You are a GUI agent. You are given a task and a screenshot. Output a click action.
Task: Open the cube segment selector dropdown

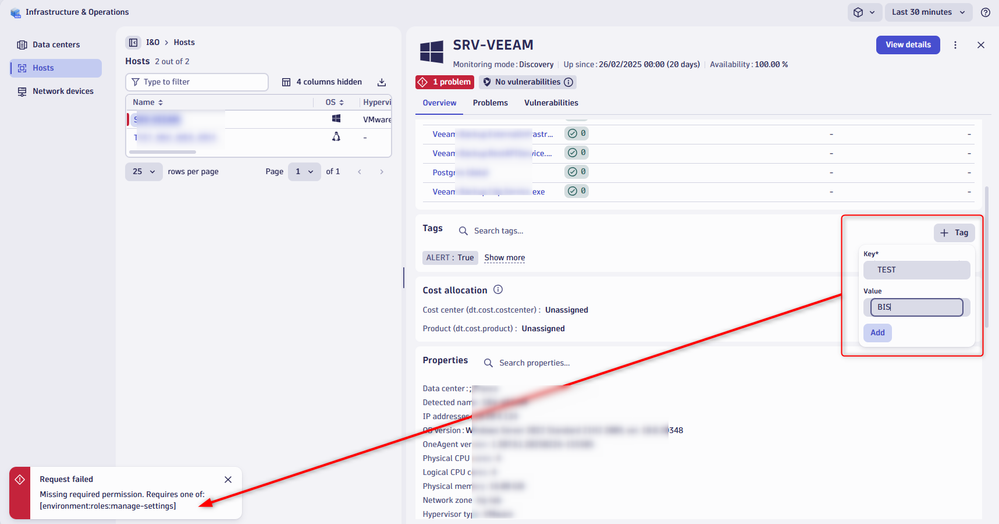(x=865, y=12)
